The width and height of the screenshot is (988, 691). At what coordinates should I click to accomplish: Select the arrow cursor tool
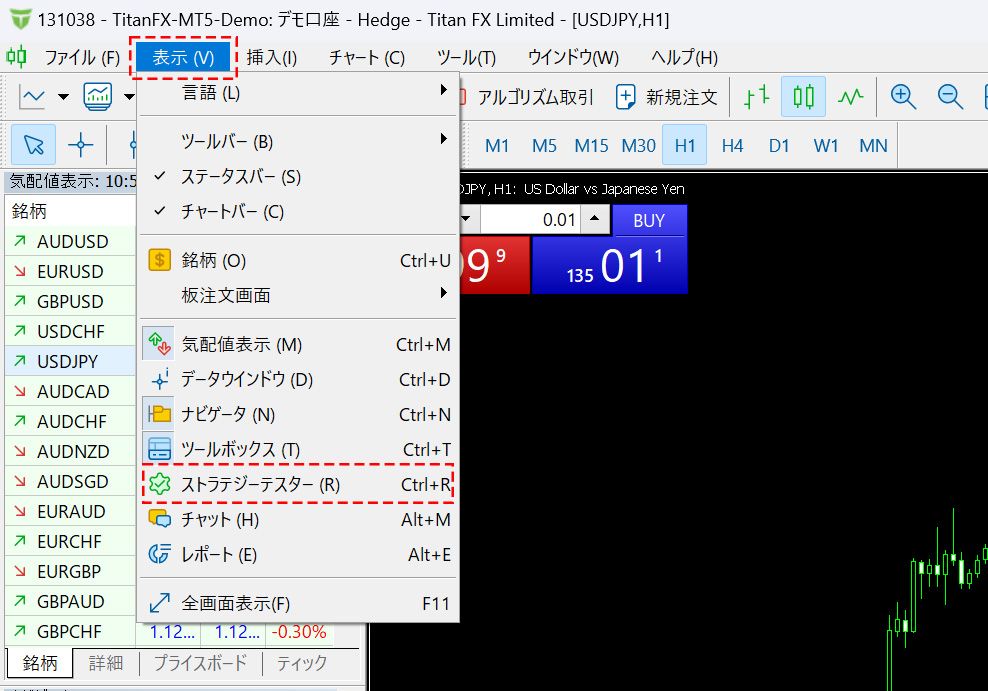coord(34,145)
